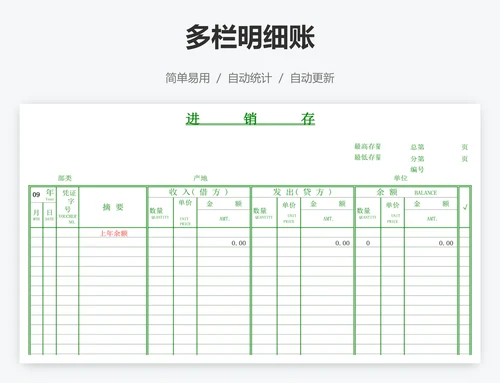Click the 最高存量 label
500x383 pixels.
click(x=367, y=146)
